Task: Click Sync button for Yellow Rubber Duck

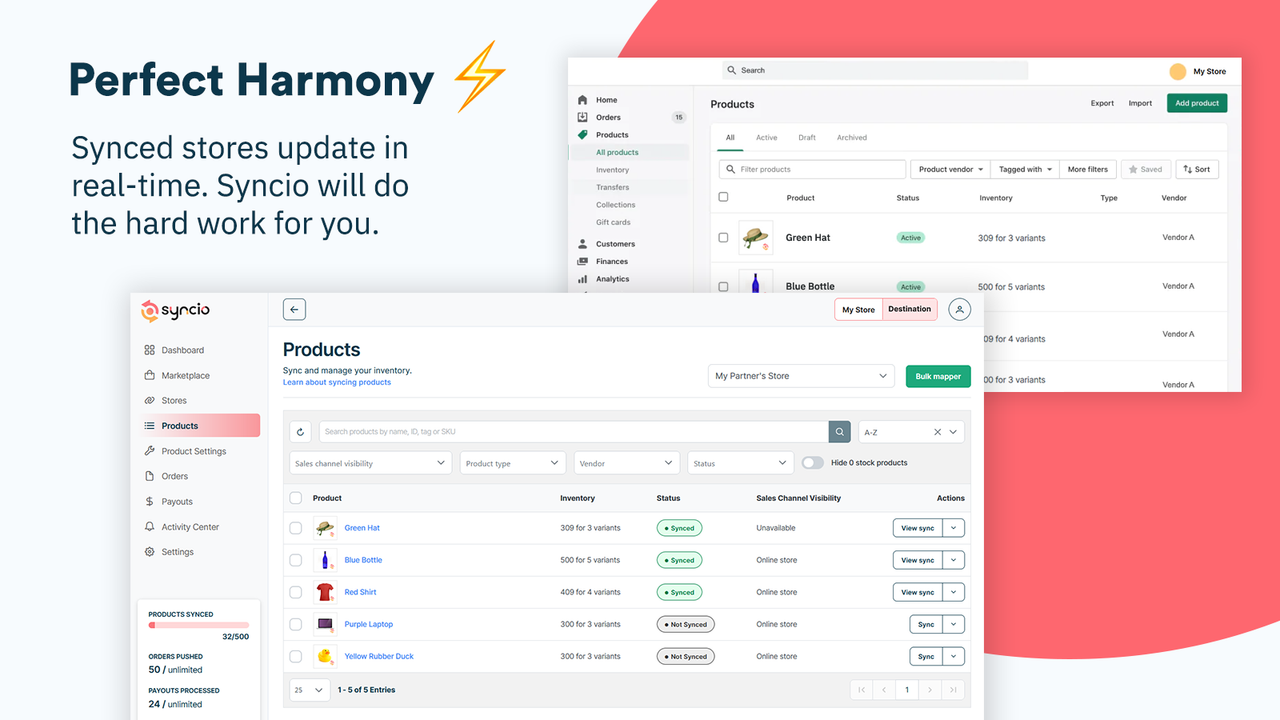Action: (926, 656)
